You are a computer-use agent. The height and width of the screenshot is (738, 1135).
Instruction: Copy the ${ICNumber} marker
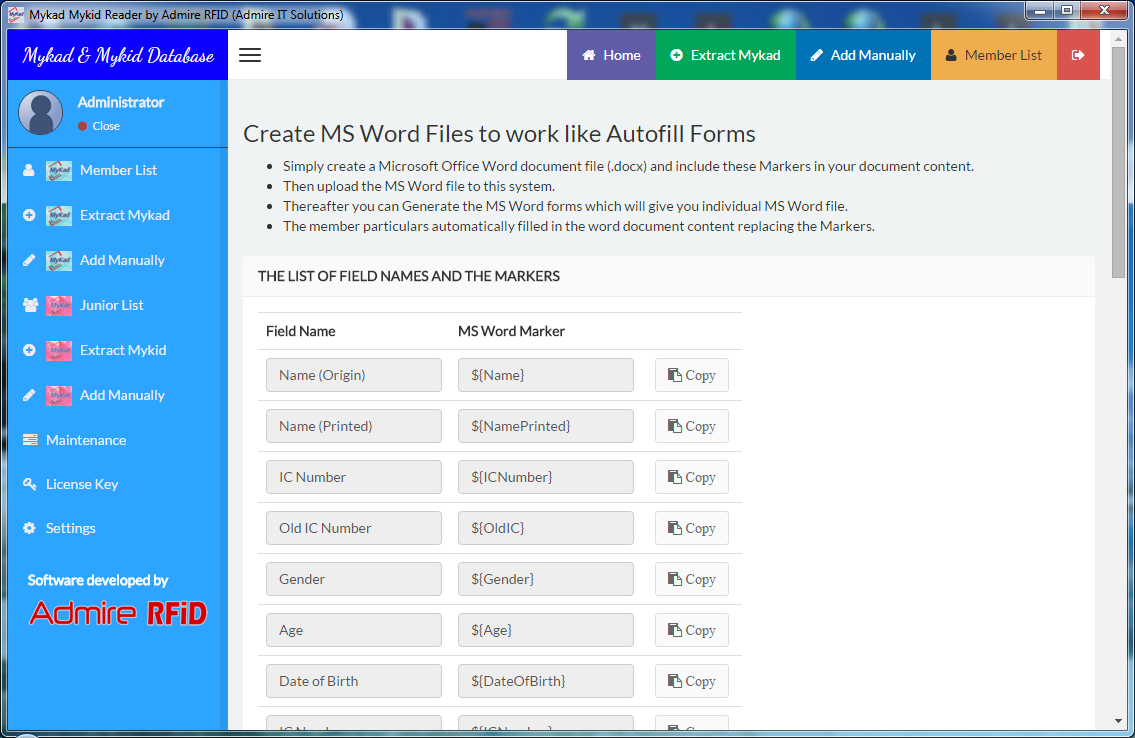point(691,477)
